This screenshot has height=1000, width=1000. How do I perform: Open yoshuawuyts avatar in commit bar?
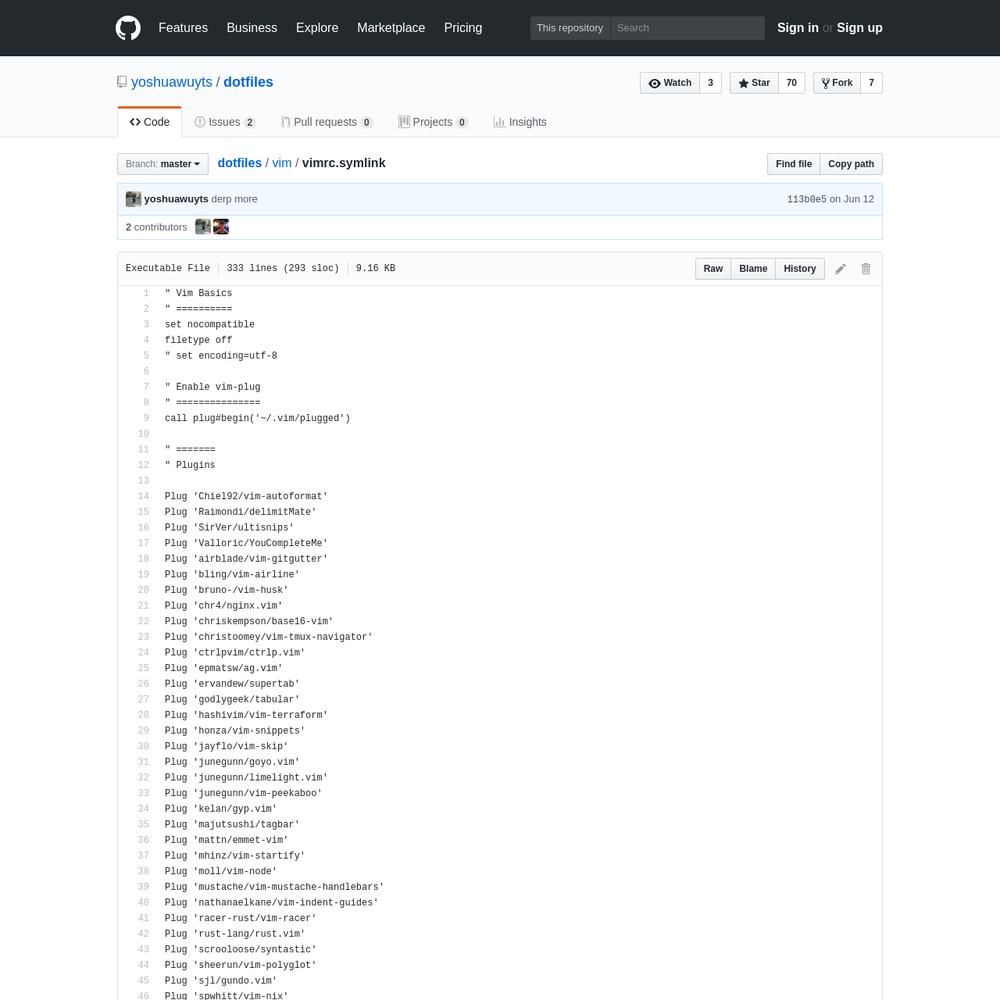pyautogui.click(x=133, y=199)
